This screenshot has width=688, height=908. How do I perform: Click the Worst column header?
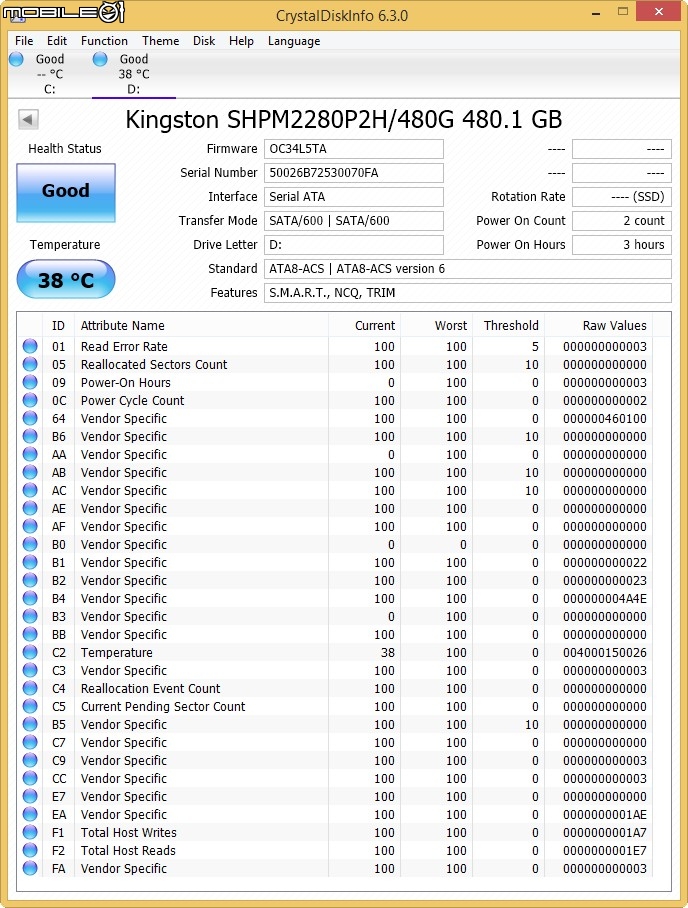pyautogui.click(x=436, y=325)
